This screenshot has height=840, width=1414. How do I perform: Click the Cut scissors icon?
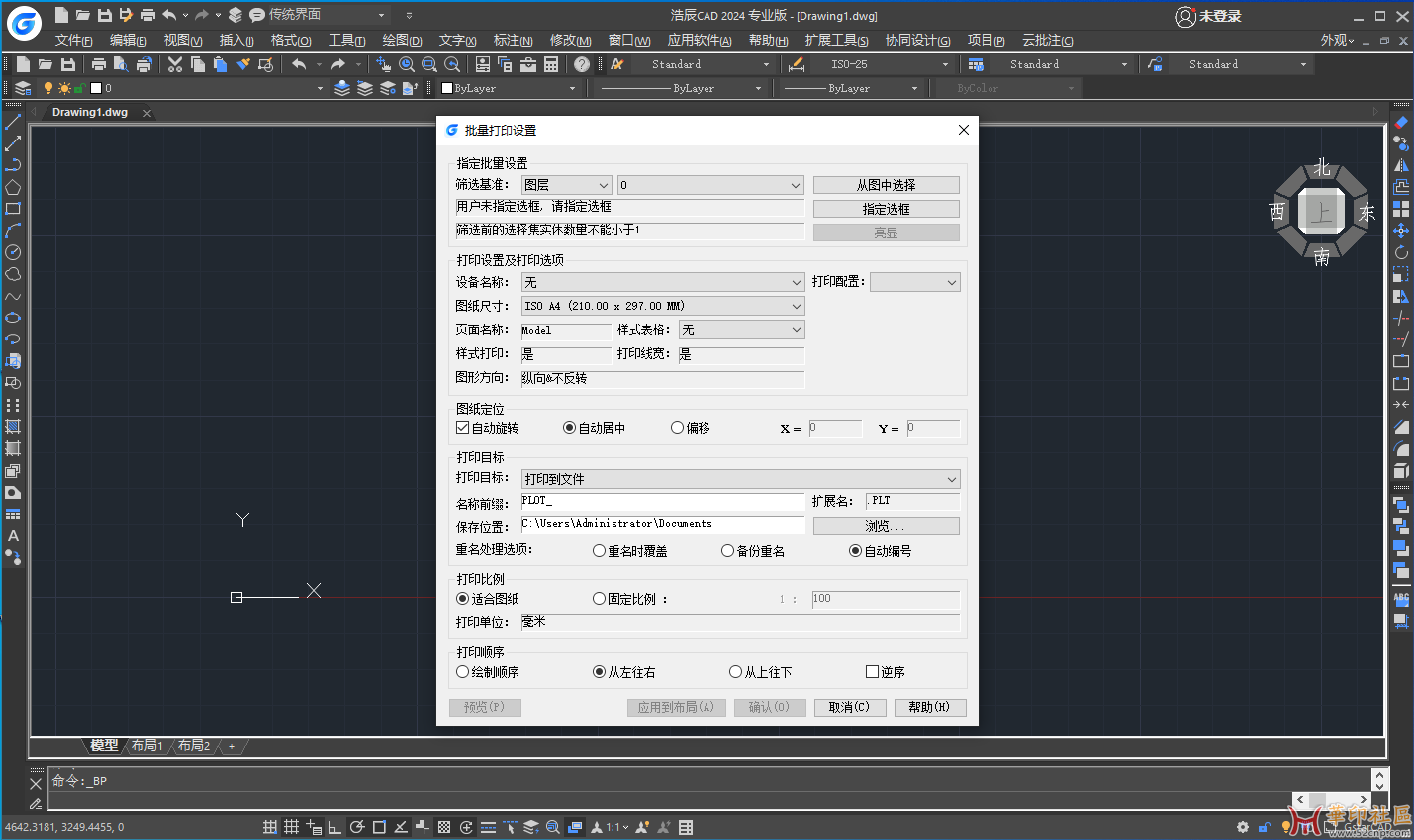tap(175, 64)
